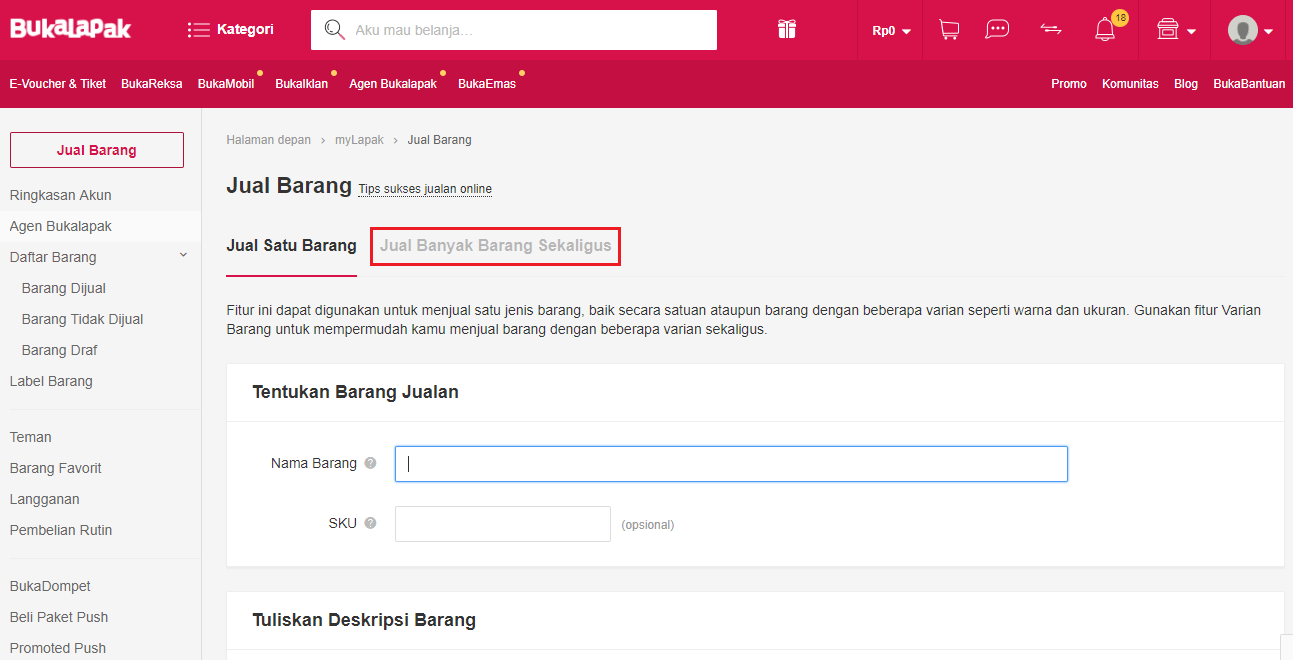The width and height of the screenshot is (1293, 660).
Task: Open the shopping cart icon
Action: [949, 30]
